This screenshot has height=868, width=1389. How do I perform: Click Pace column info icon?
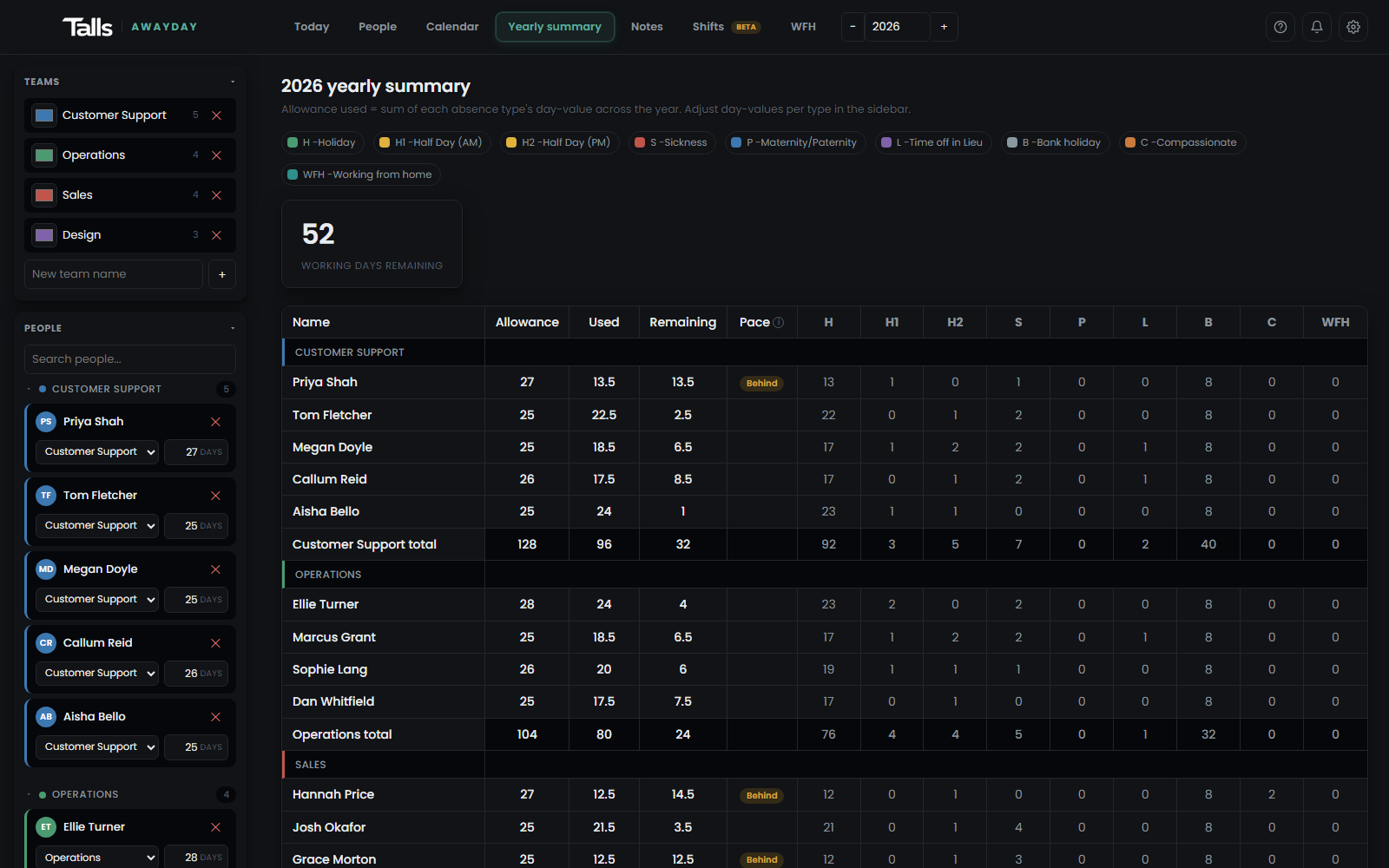point(779,322)
